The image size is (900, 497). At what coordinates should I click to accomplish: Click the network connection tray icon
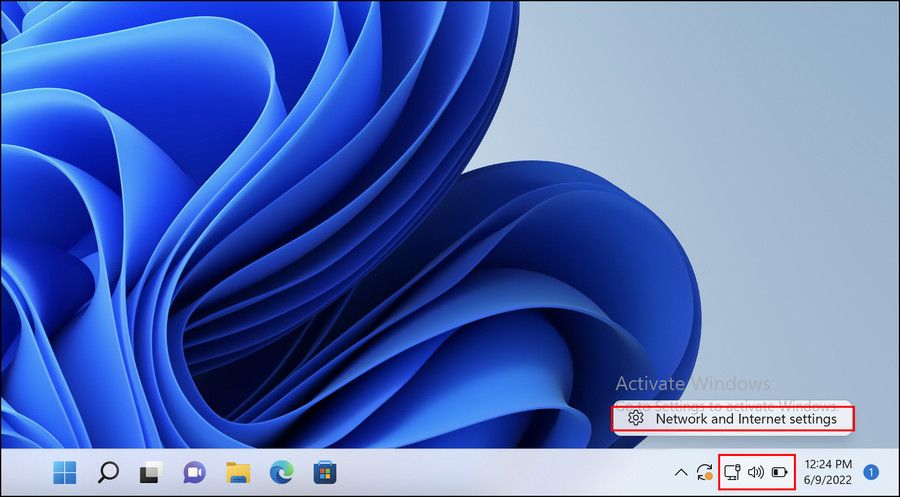pos(732,472)
